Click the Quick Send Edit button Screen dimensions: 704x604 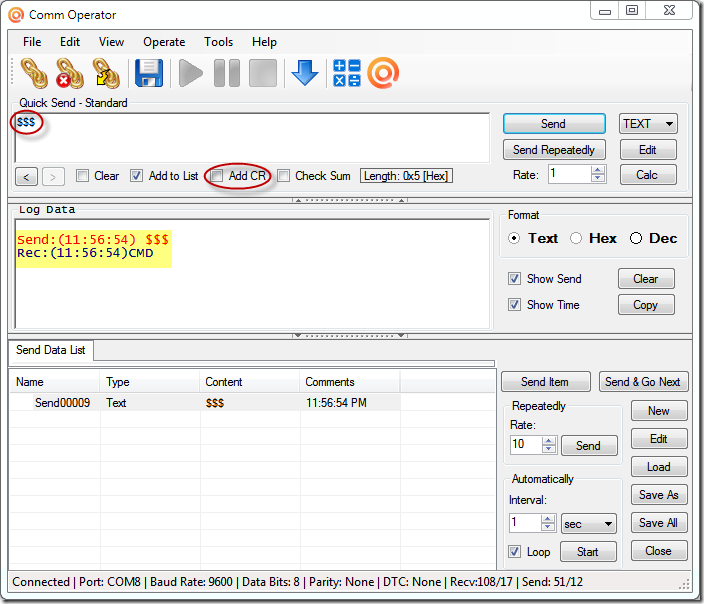coord(648,150)
